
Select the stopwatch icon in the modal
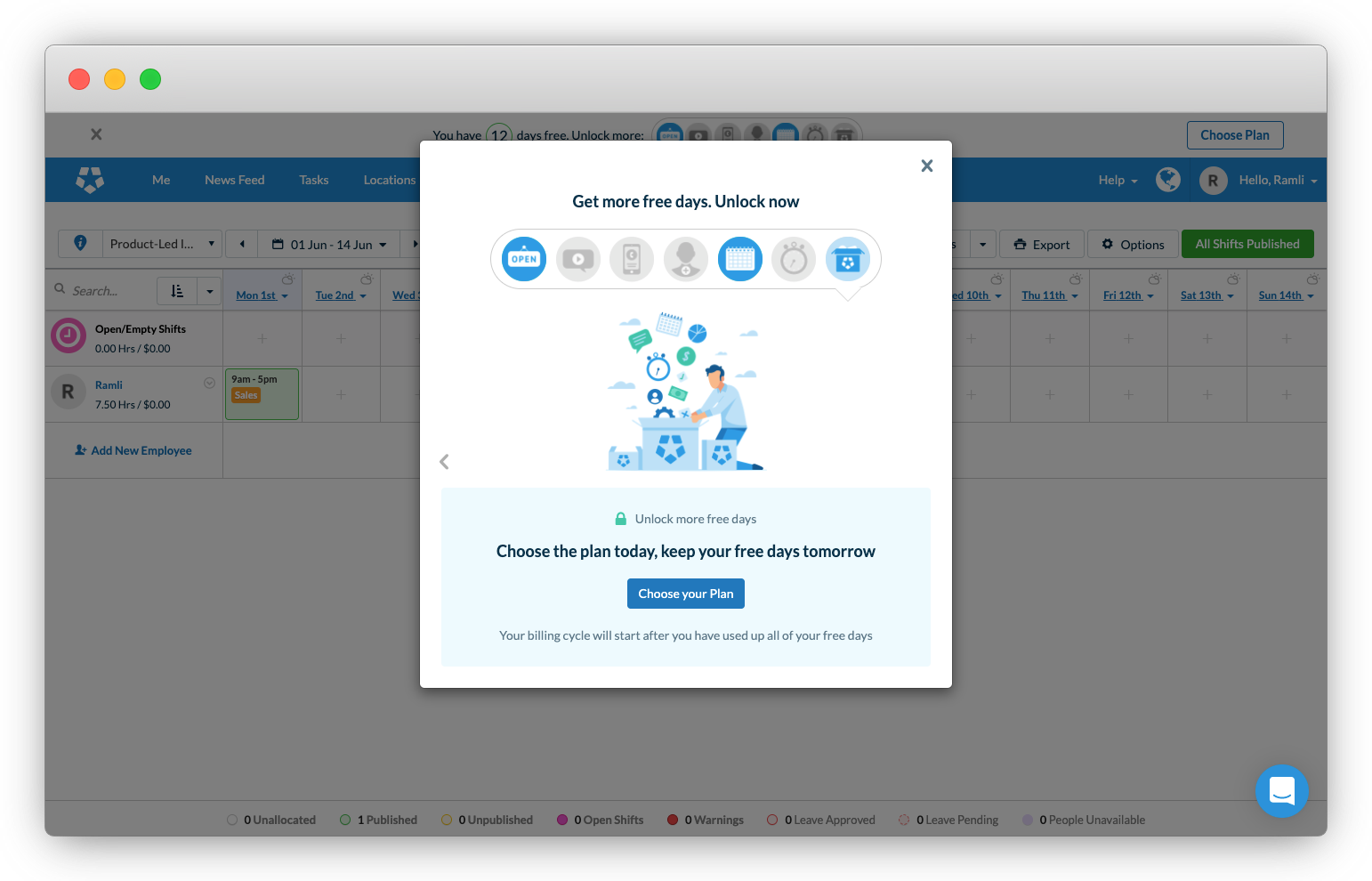click(794, 259)
